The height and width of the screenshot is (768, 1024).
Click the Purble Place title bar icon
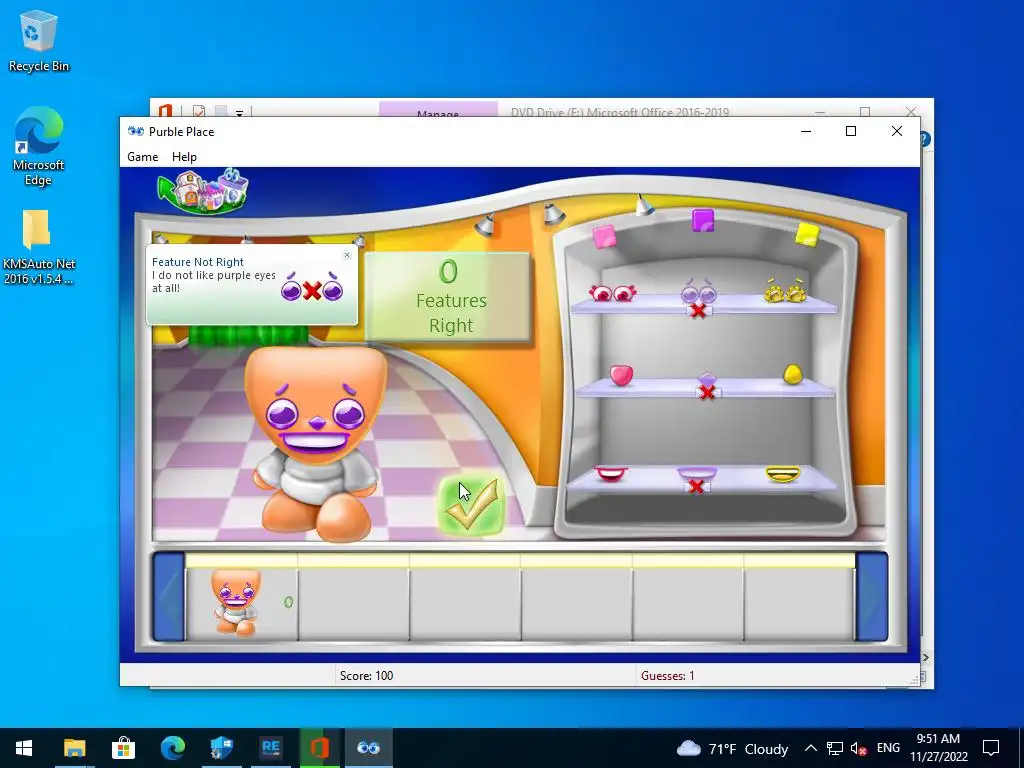click(x=136, y=131)
